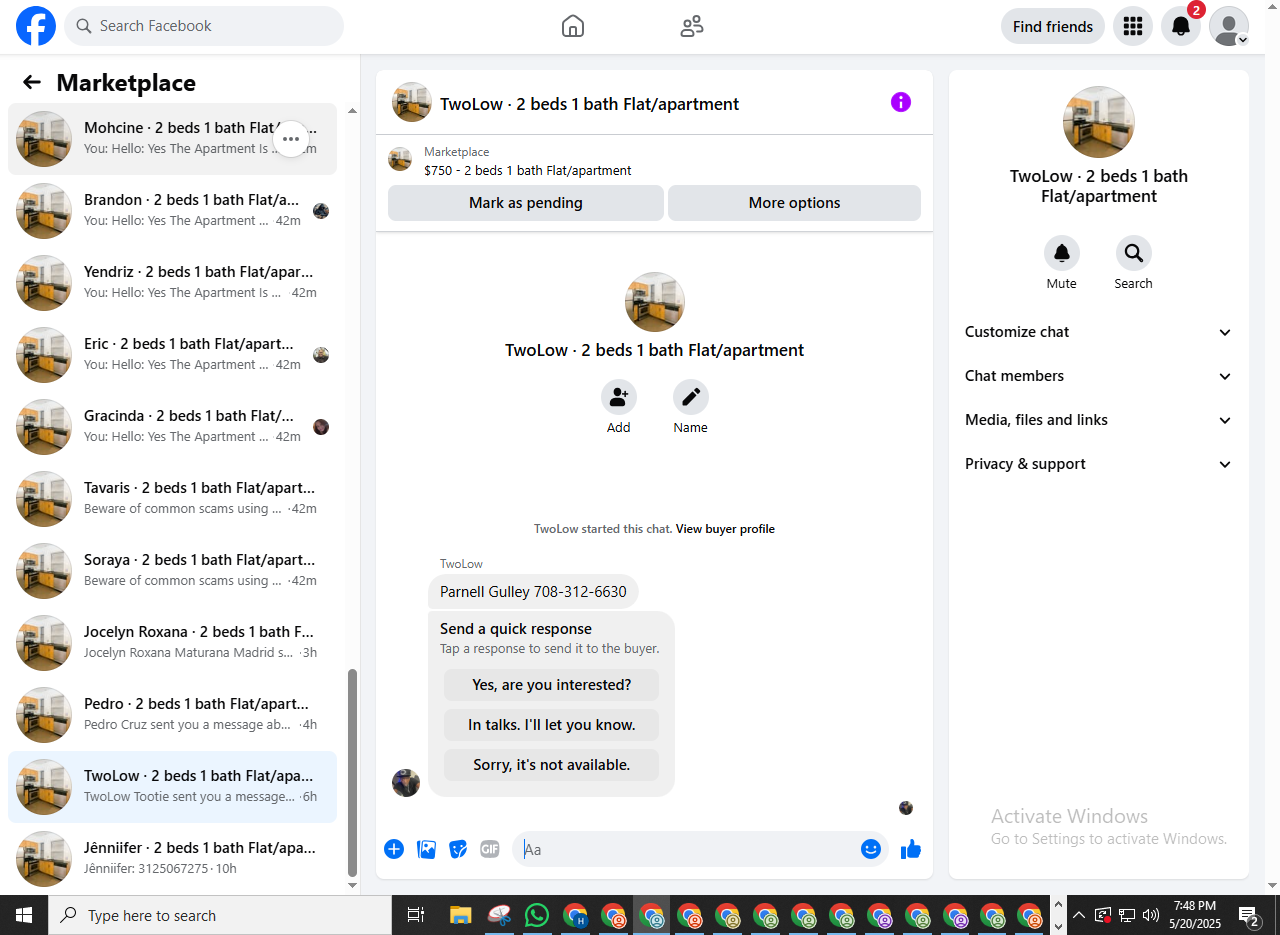The width and height of the screenshot is (1280, 935).
Task: Open the Home icon in top navigation
Action: 573,26
